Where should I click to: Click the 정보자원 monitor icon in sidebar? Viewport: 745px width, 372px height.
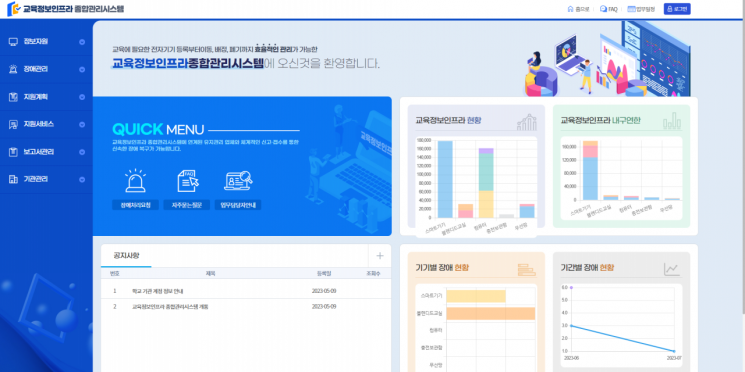(13, 42)
